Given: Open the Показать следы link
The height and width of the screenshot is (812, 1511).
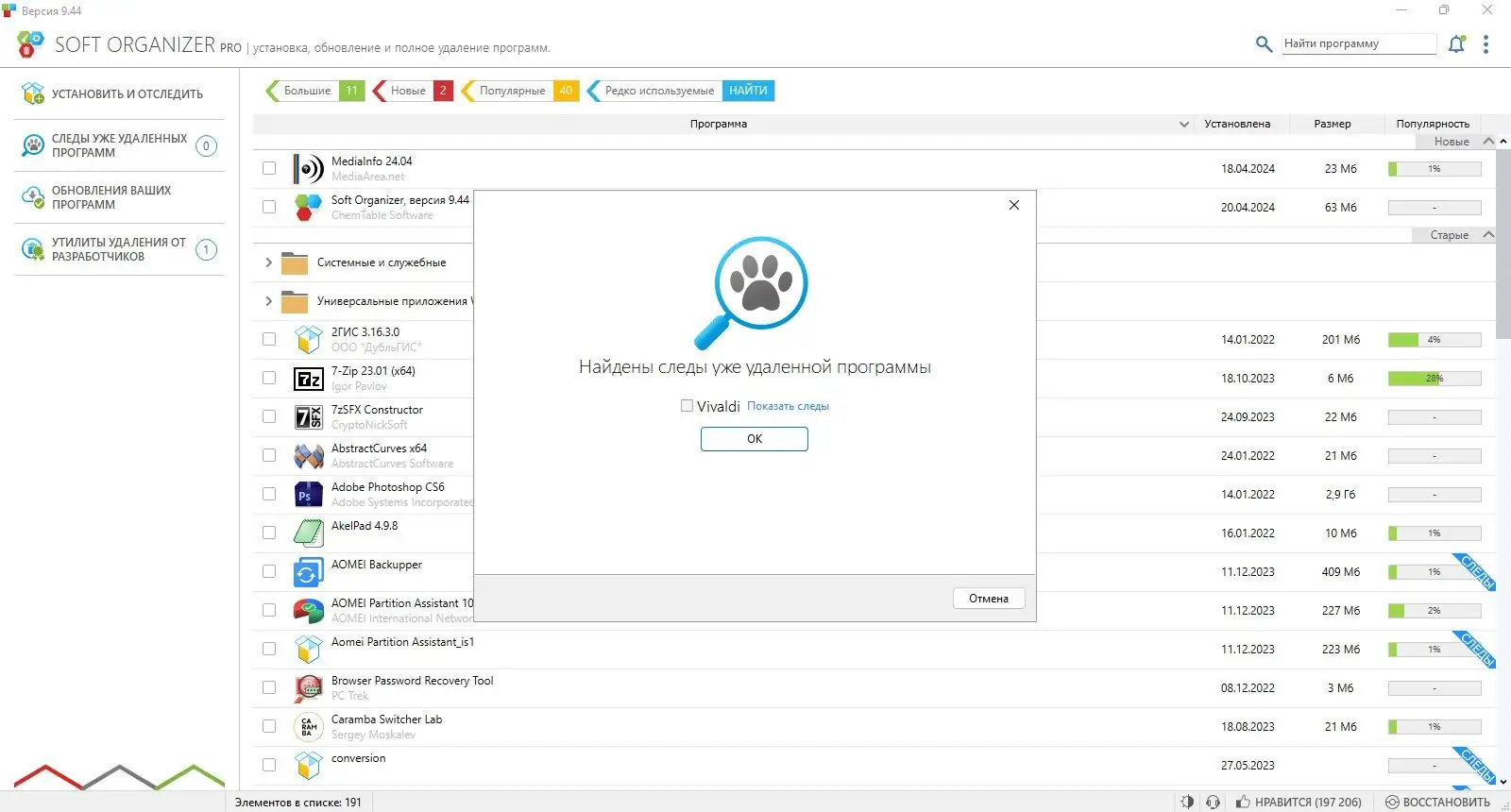Looking at the screenshot, I should click(789, 406).
